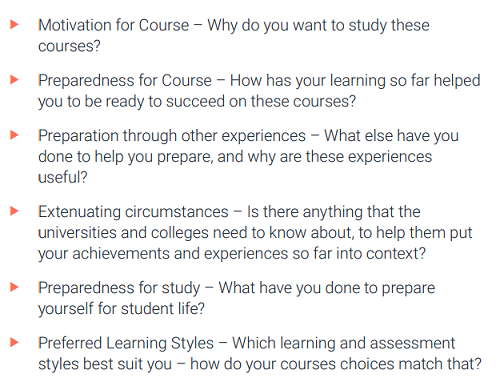This screenshot has height=382, width=504.
Task: Click the 'Extenuating circumstances' phrase
Action: [x=133, y=212]
